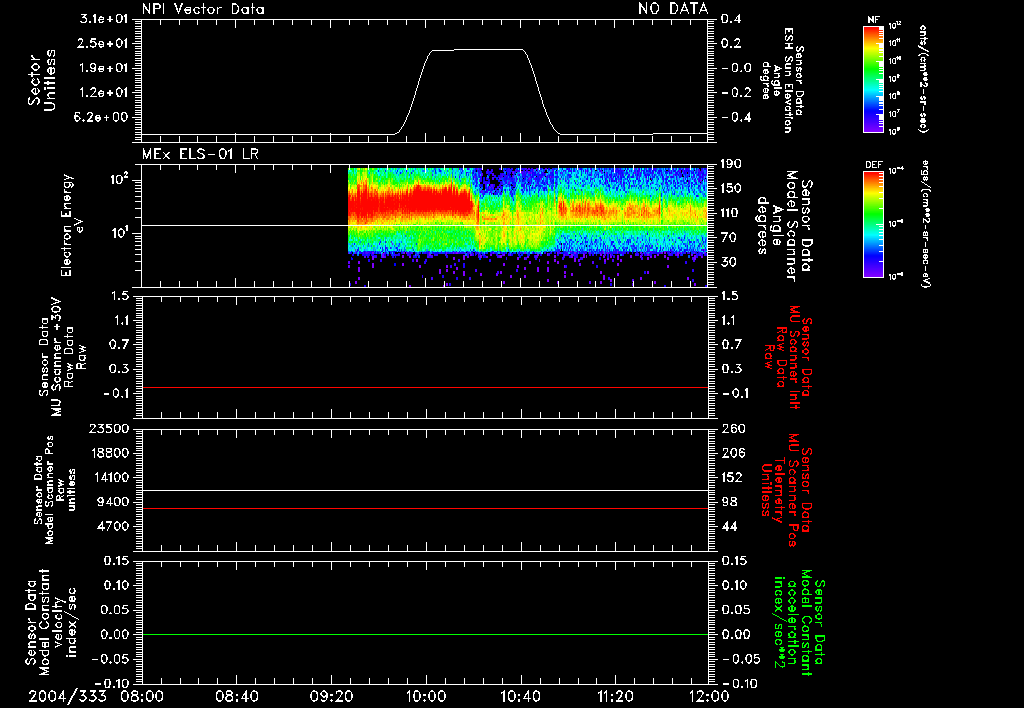Click the red line in the MU Scanner +30V panel
This screenshot has width=1024, height=708.
[424, 387]
